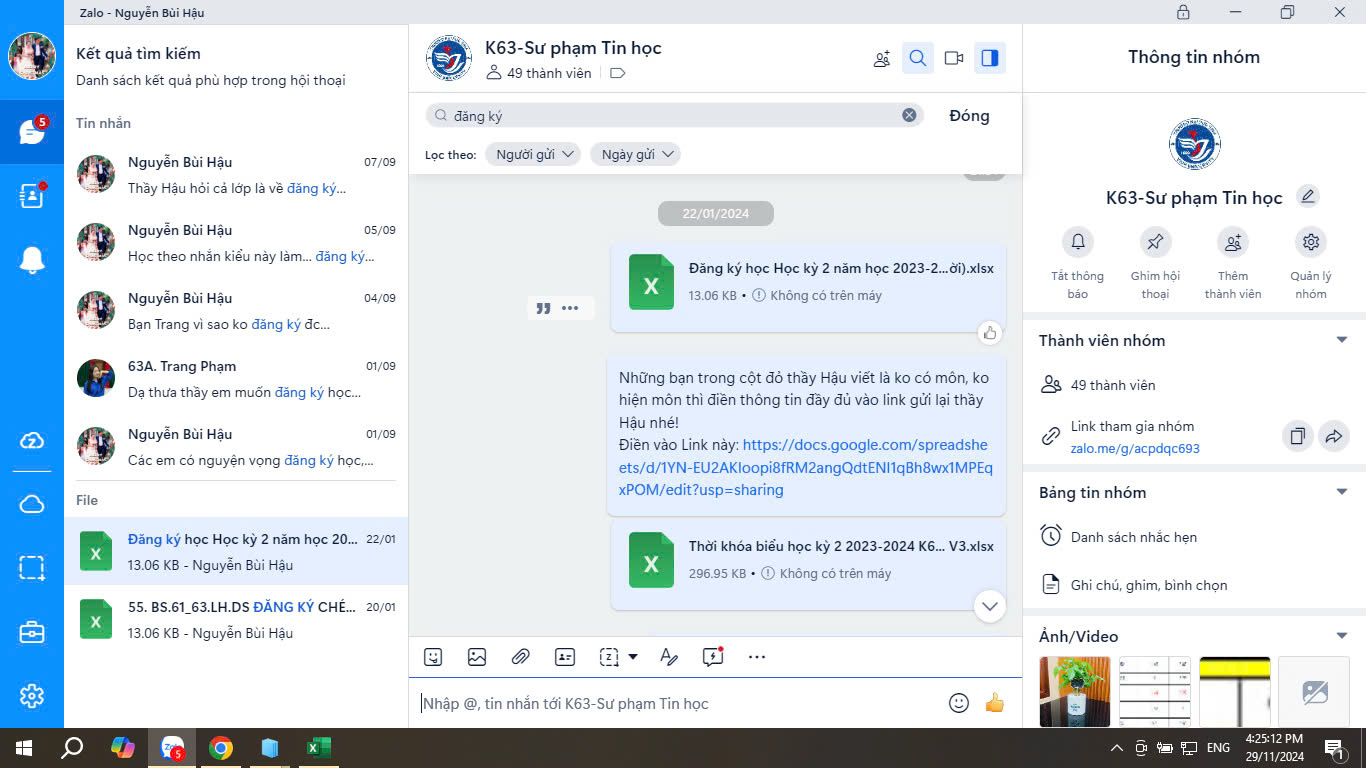The image size is (1366, 768).
Task: Open the notifications bell in sidebar
Action: coord(32,260)
